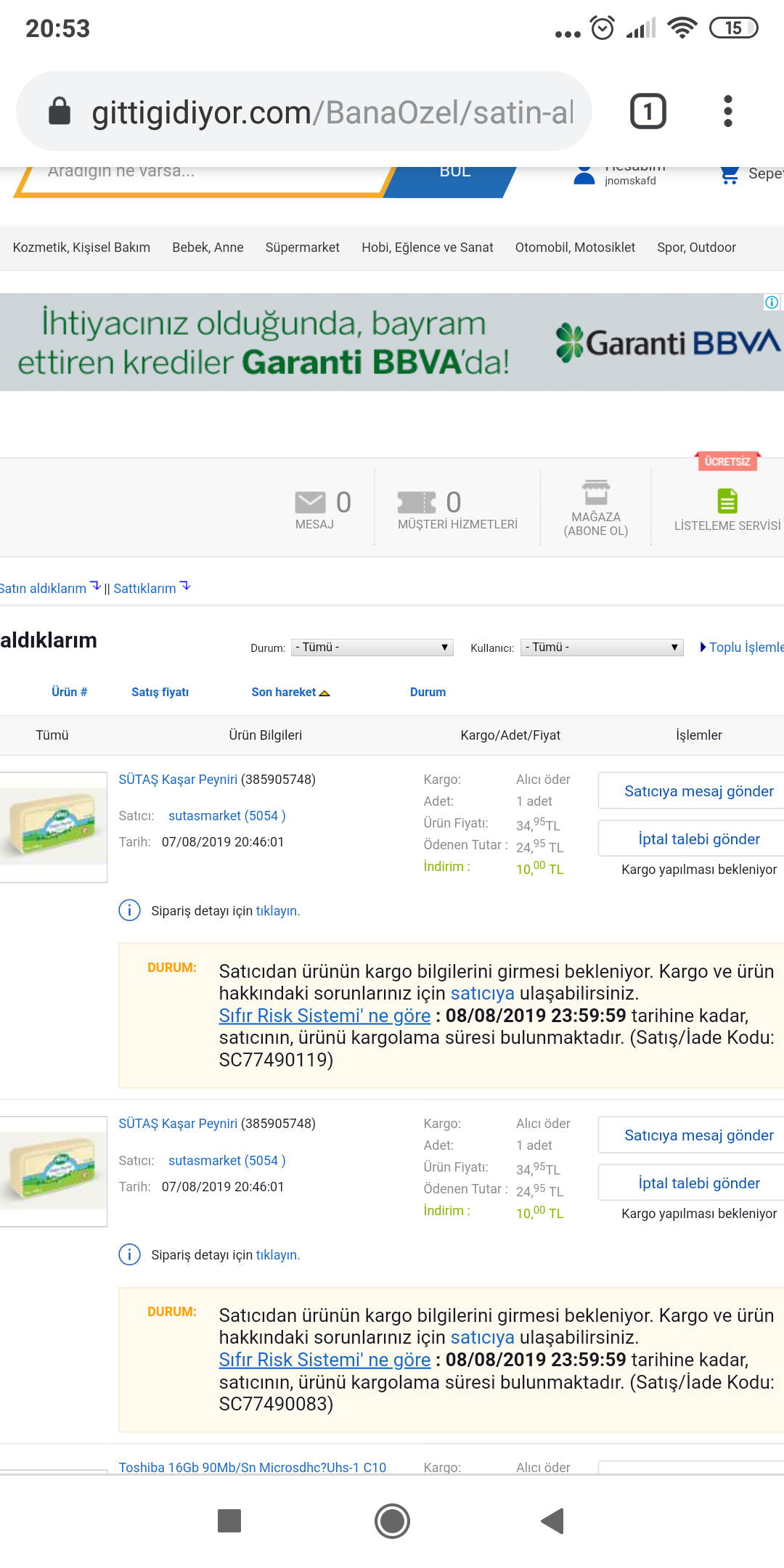Open first SÜTAŞ Kaşar Peyniri product link
This screenshot has height=1568, width=784.
(x=178, y=779)
